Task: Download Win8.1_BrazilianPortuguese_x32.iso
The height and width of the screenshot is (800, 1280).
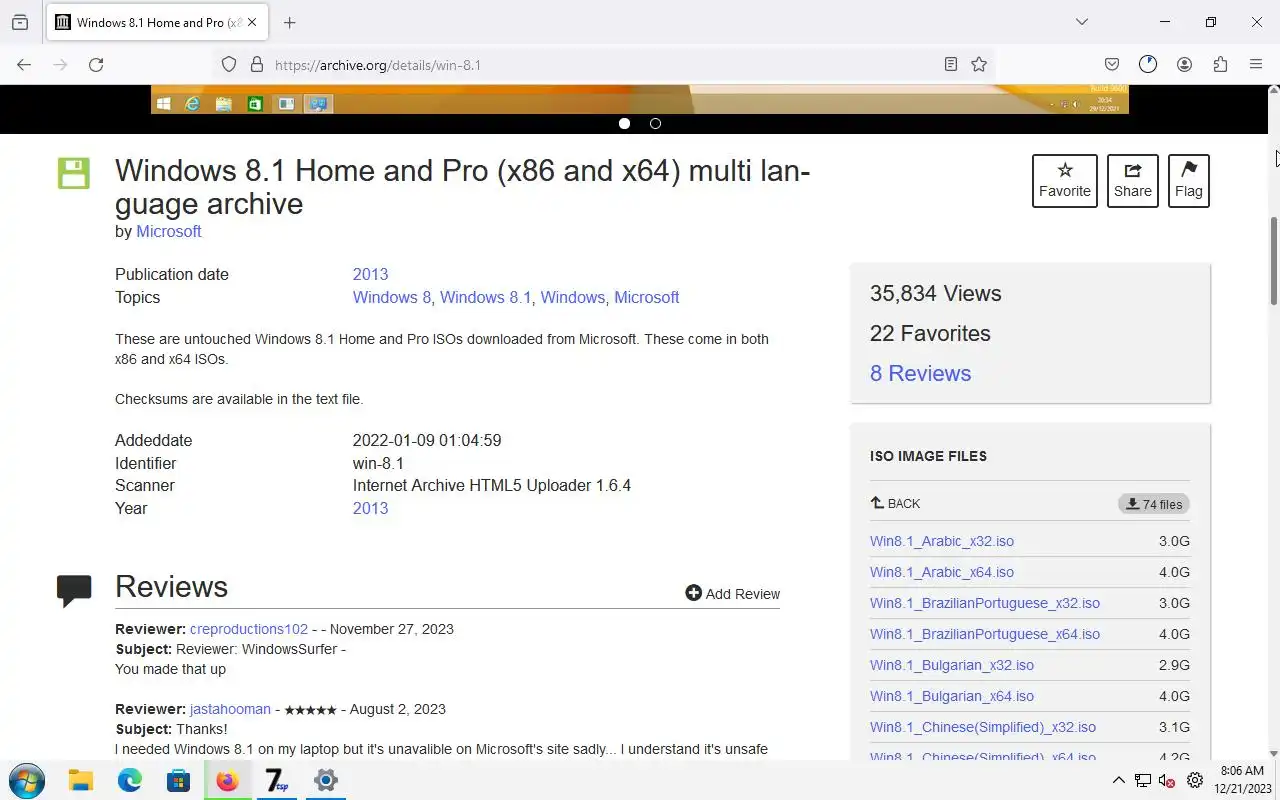Action: (985, 603)
